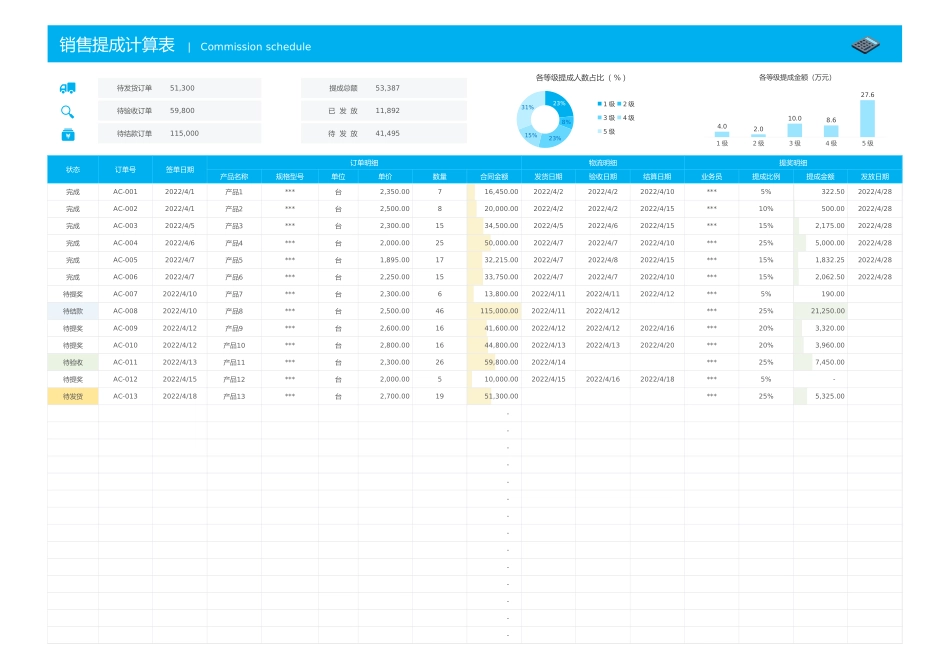The width and height of the screenshot is (950, 672).
Task: Click the 提成总额 value 53,387
Action: [387, 88]
